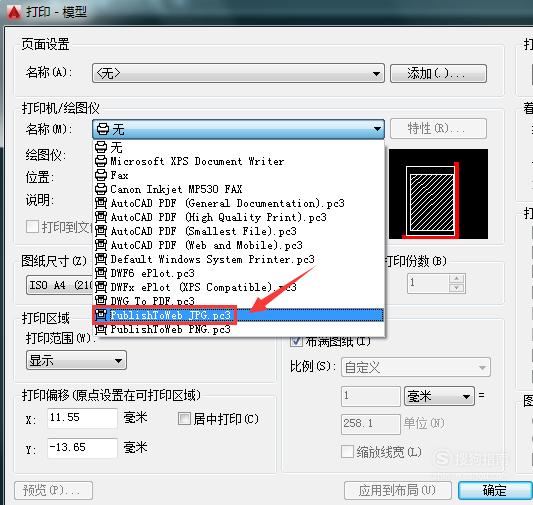
Task: Click plotter icon beside PublishToWeb PNG.pc3
Action: tap(101, 329)
